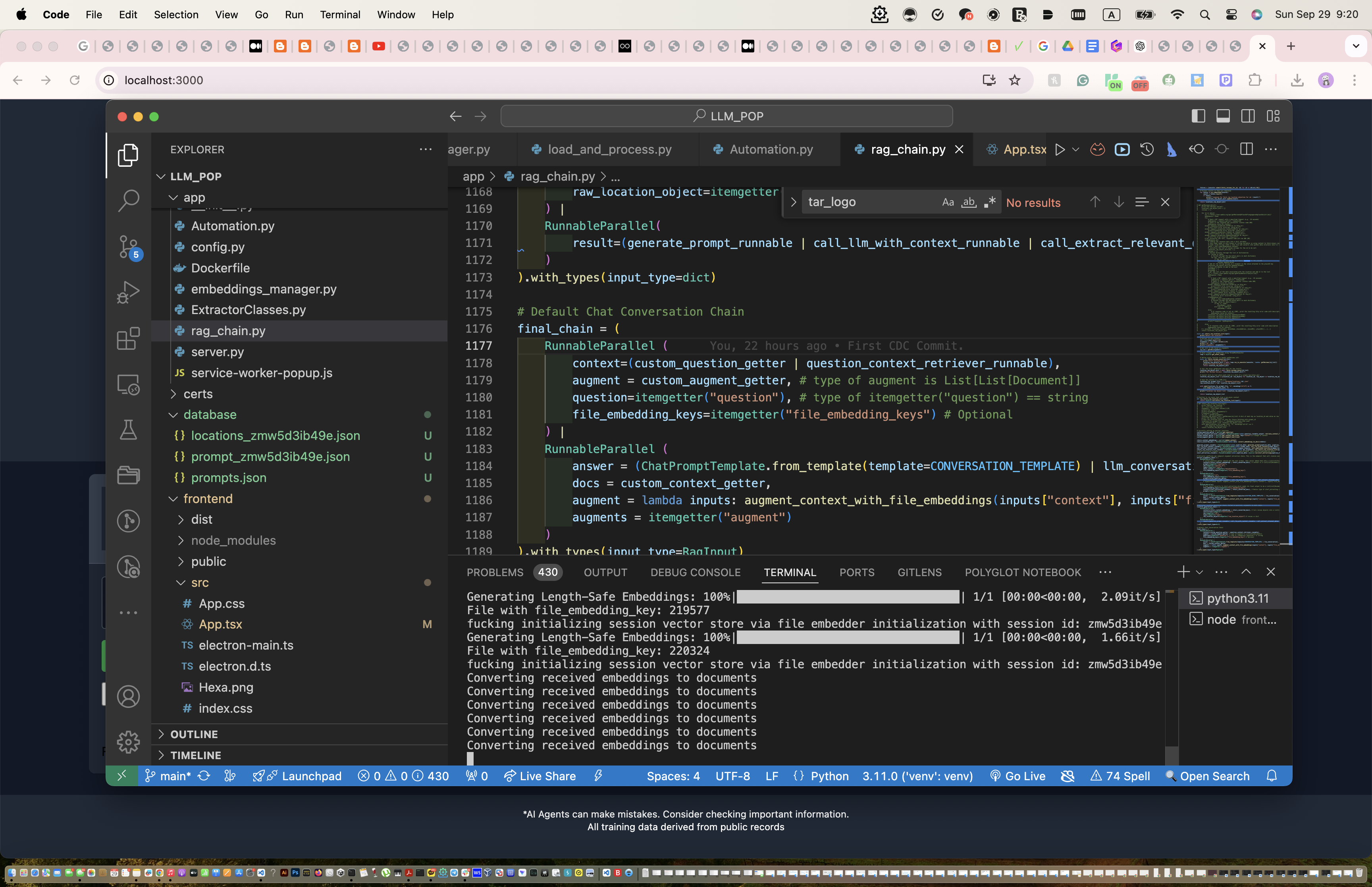Open the Run and Debug view
The image size is (1372, 887).
(x=128, y=292)
